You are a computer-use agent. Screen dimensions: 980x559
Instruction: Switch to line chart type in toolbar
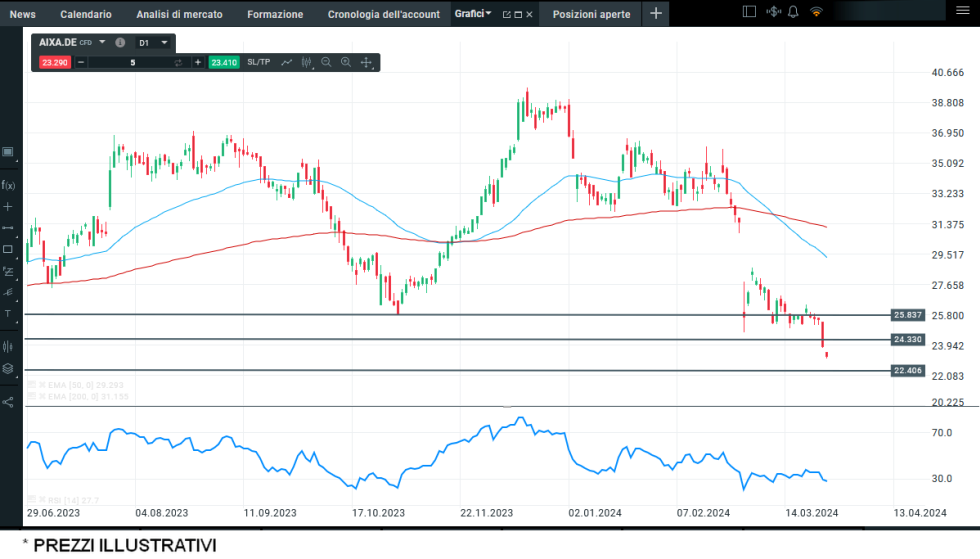pyautogui.click(x=286, y=63)
